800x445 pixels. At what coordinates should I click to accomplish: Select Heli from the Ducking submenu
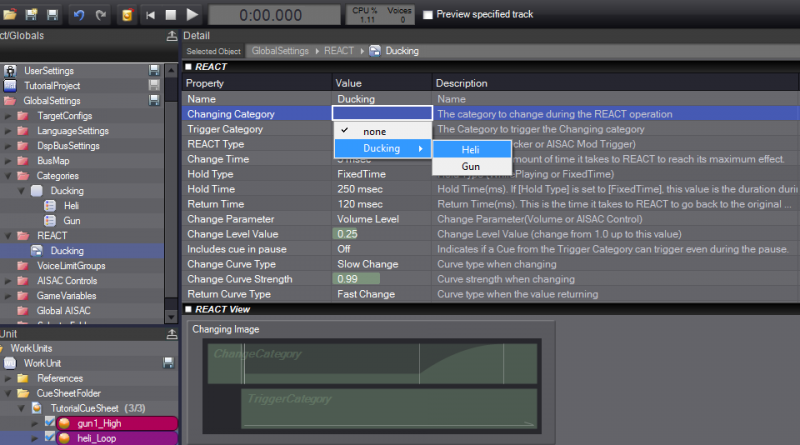pos(470,149)
